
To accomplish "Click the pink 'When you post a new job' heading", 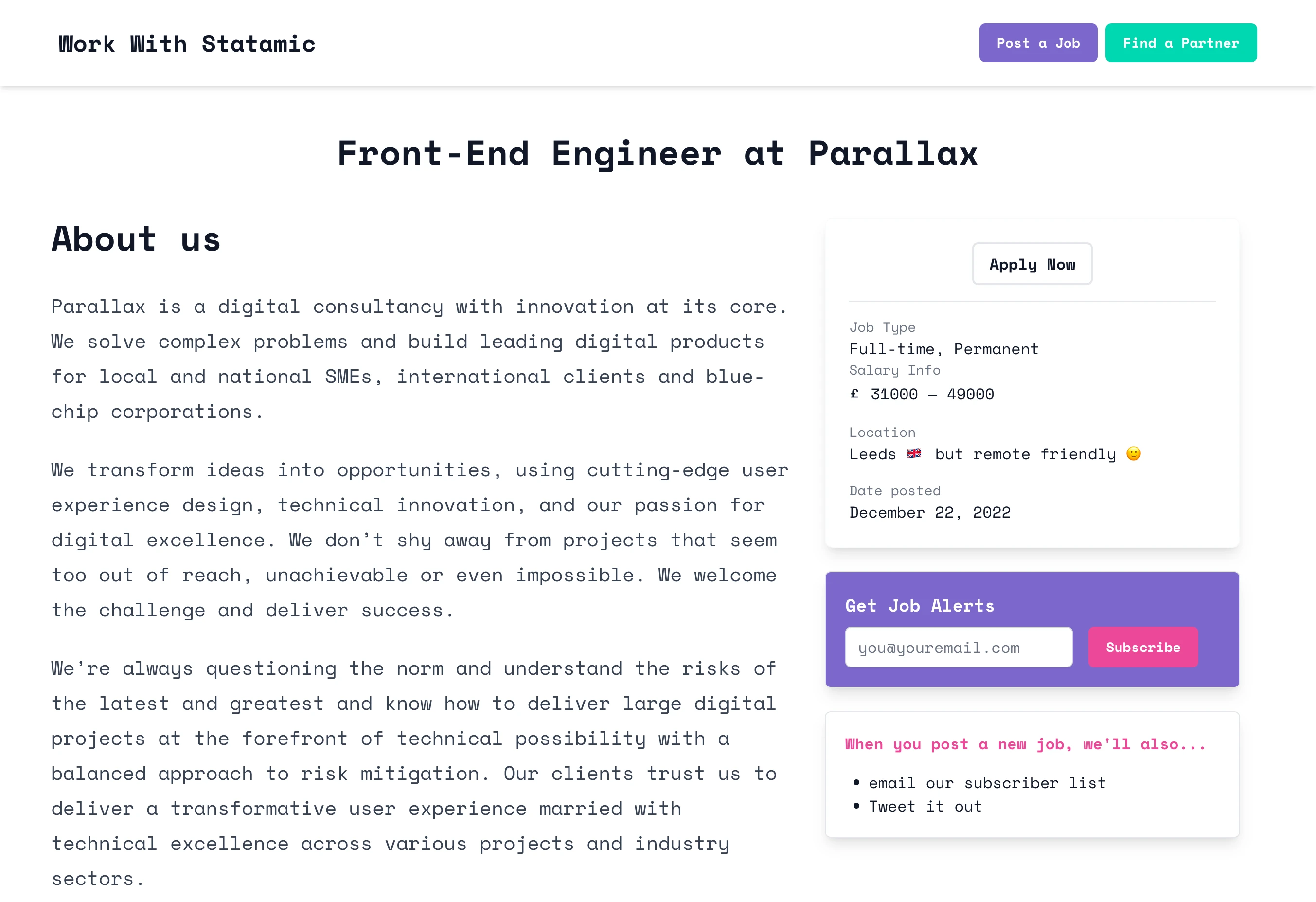I will [1026, 744].
